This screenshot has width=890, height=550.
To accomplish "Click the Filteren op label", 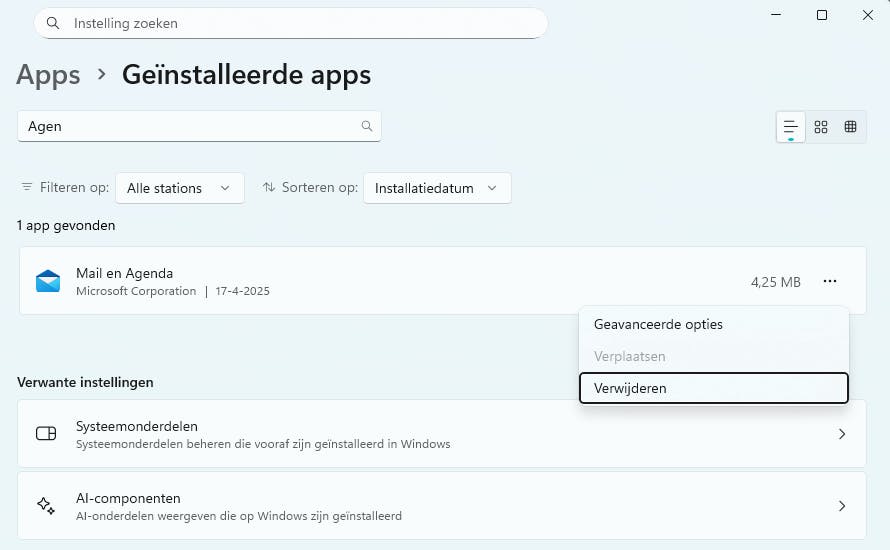I will (74, 187).
